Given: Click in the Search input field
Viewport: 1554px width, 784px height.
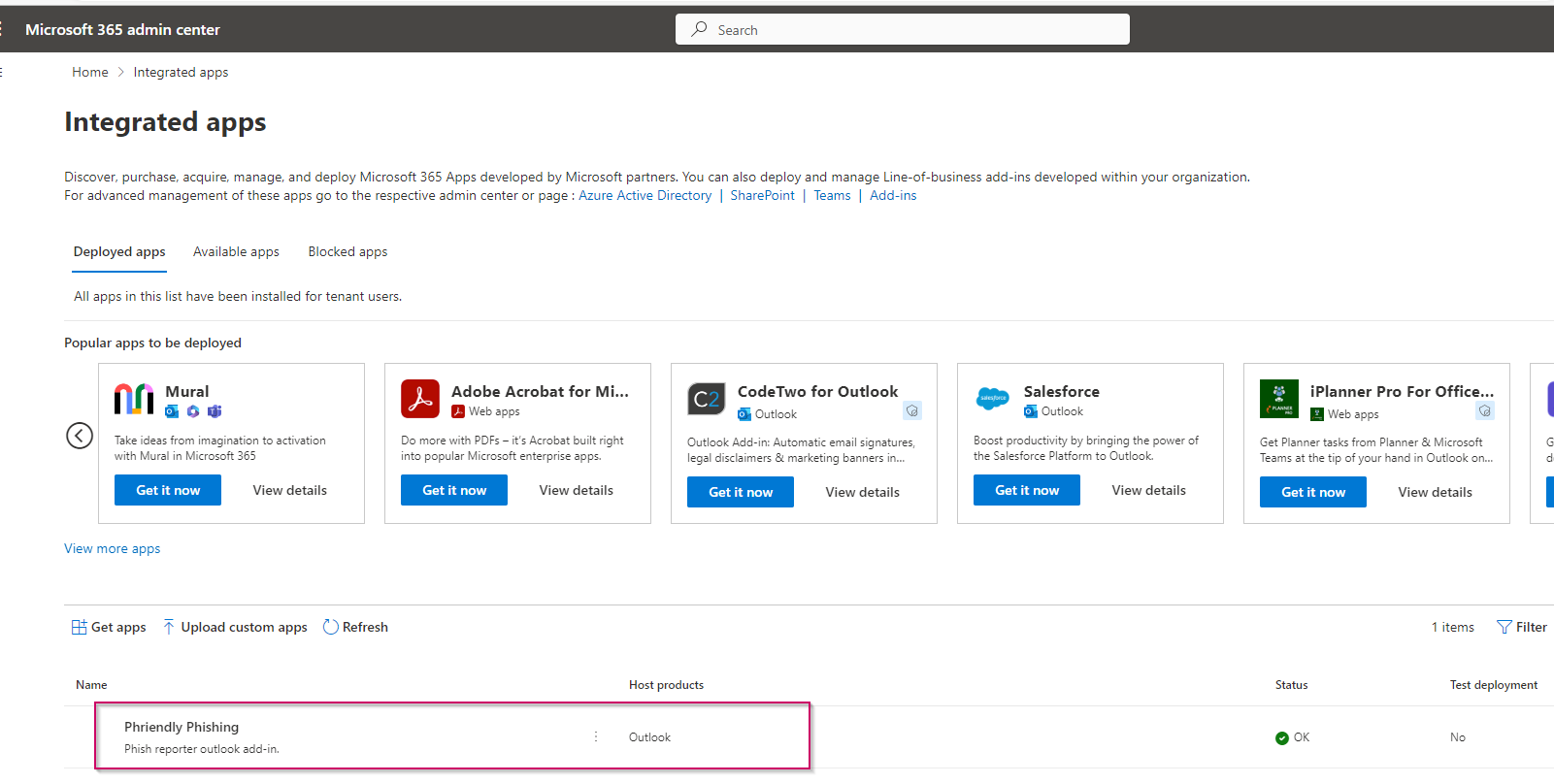Looking at the screenshot, I should click(903, 29).
